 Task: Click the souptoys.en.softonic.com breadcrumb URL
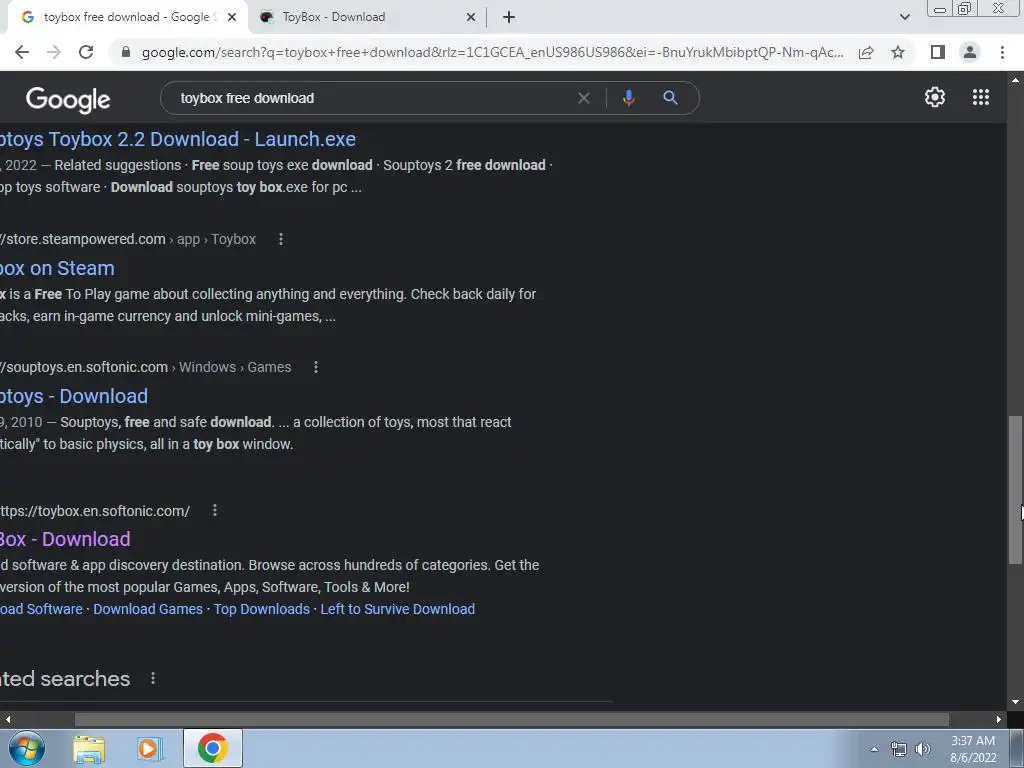coord(146,367)
